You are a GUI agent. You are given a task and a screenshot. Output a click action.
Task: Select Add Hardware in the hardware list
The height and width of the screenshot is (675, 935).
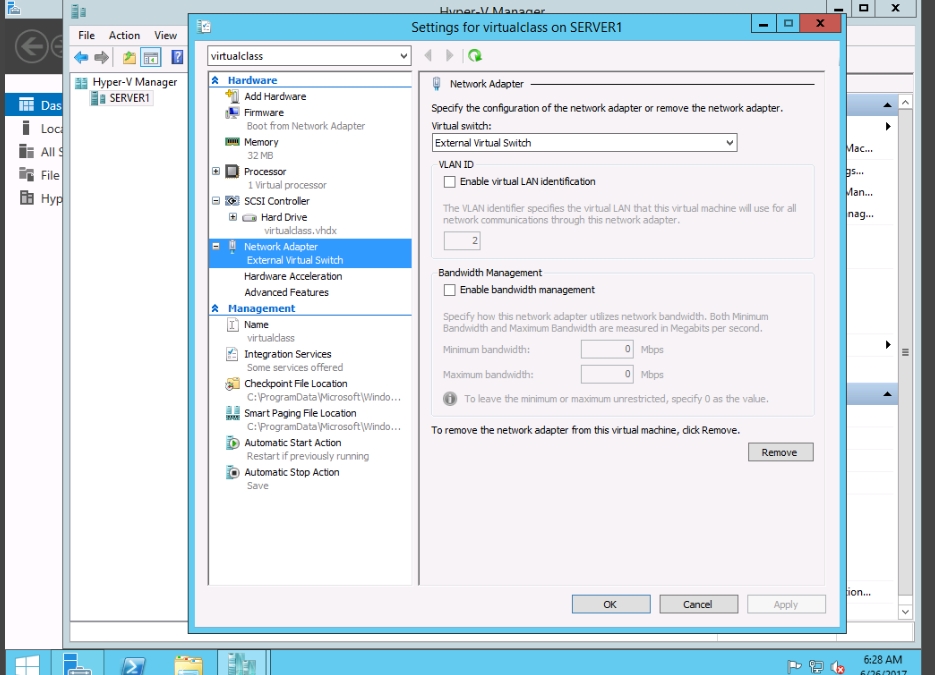click(x=275, y=97)
